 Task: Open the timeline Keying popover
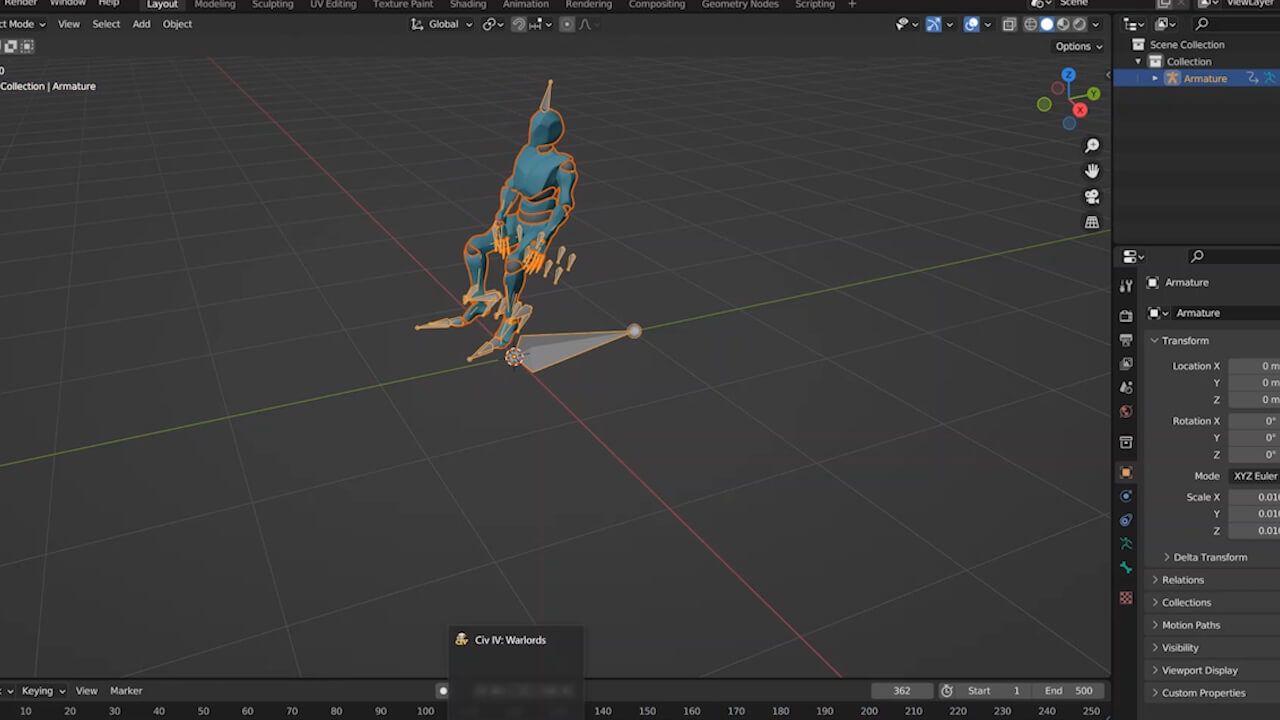[x=43, y=690]
